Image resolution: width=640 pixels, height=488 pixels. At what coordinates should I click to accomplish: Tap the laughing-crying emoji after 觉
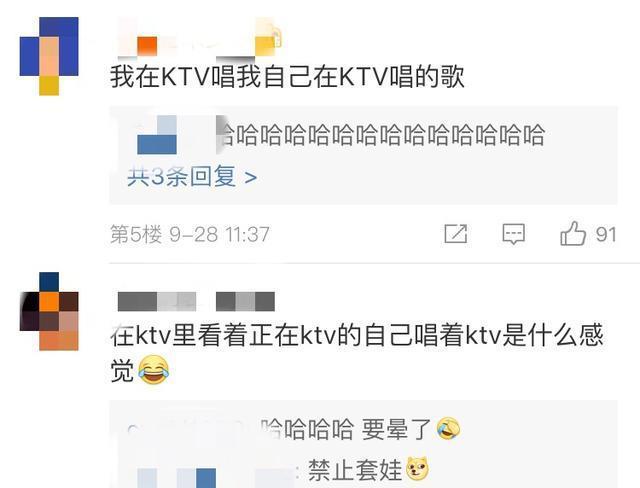click(x=153, y=370)
